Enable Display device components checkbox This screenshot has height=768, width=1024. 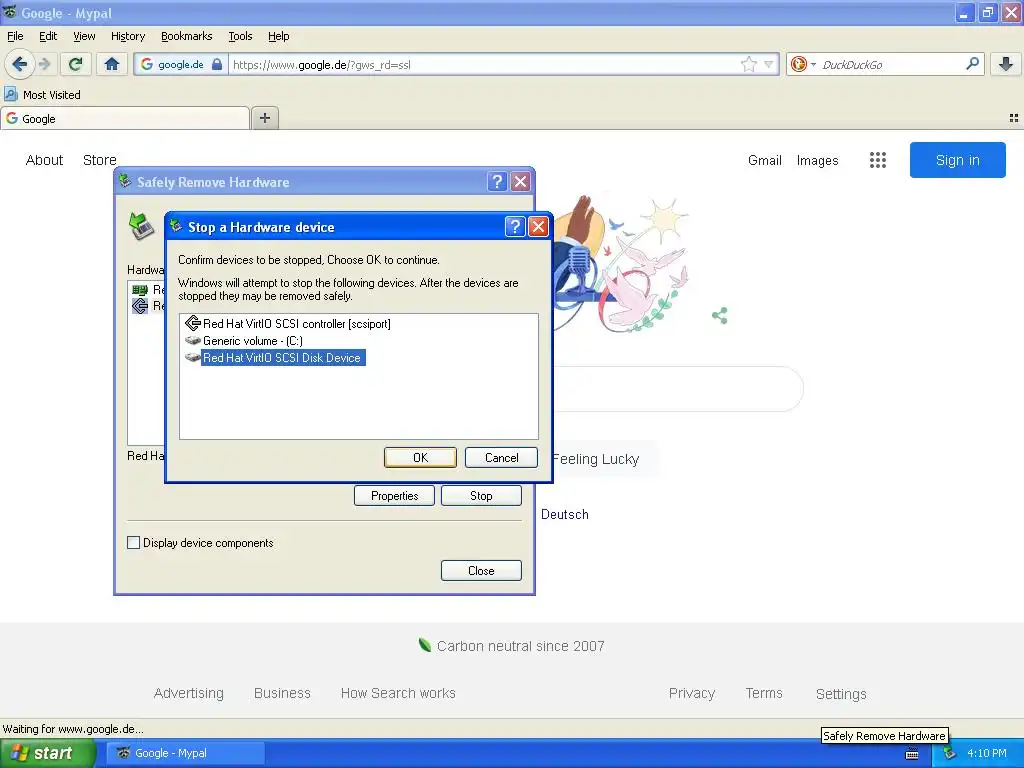tap(133, 543)
